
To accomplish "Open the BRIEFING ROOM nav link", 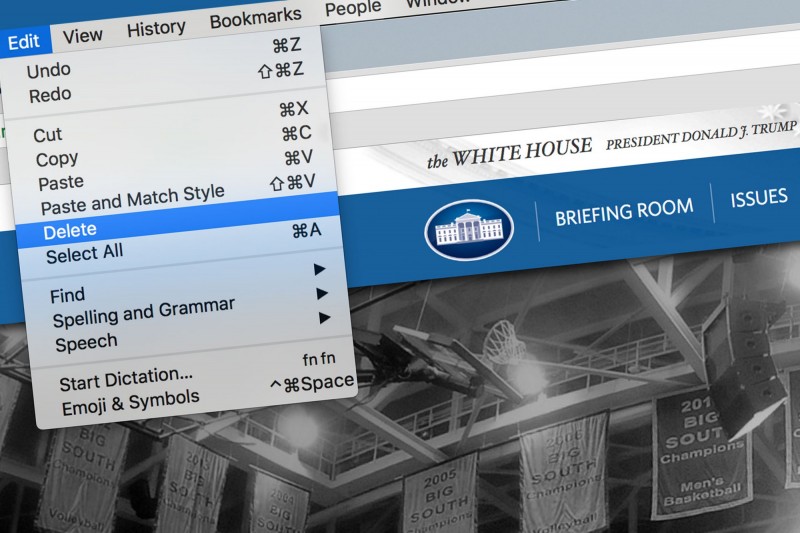I will [624, 212].
